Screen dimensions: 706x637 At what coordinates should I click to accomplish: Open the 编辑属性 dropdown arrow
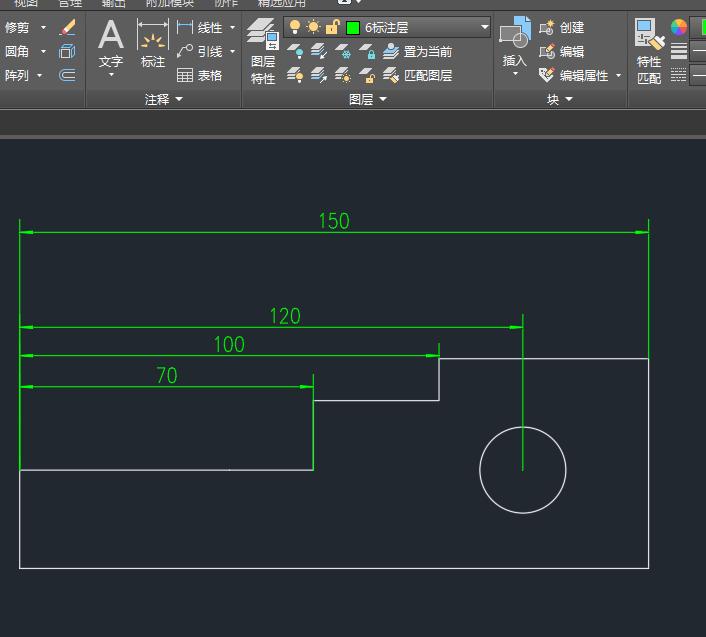pos(619,75)
